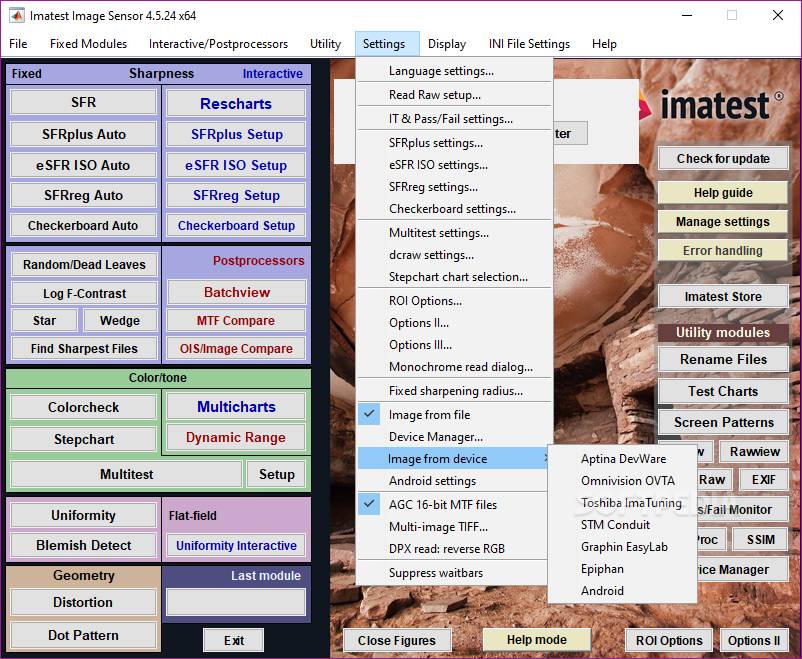Open Multicharts module

click(236, 407)
